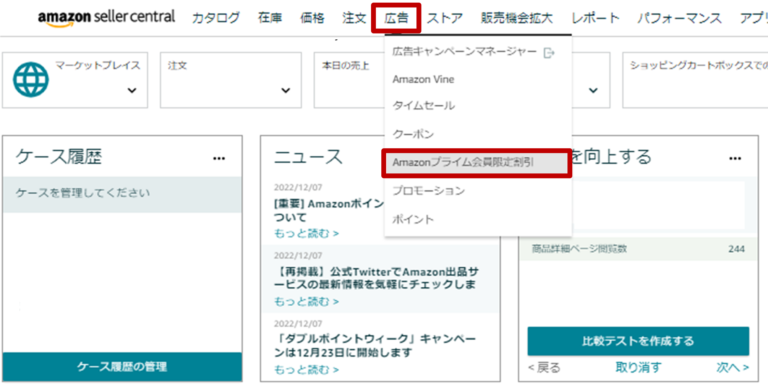Viewport: 768px width, 392px height.
Task: Open the 広告 menu in navigation bar
Action: [396, 19]
